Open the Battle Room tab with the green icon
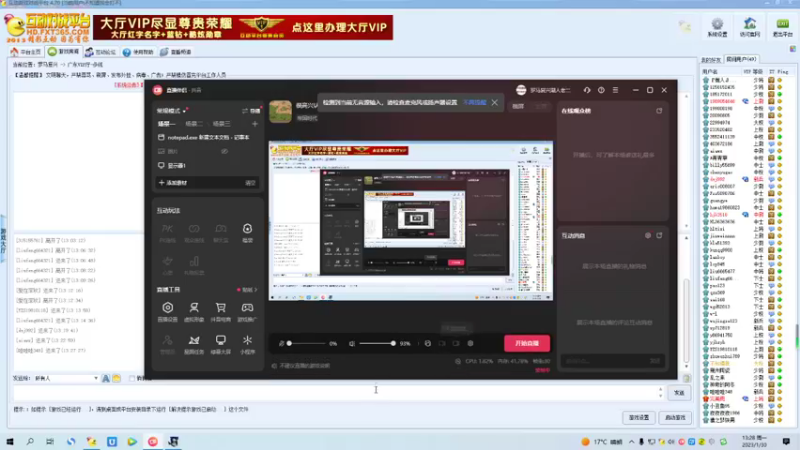The image size is (800, 450). (64, 52)
